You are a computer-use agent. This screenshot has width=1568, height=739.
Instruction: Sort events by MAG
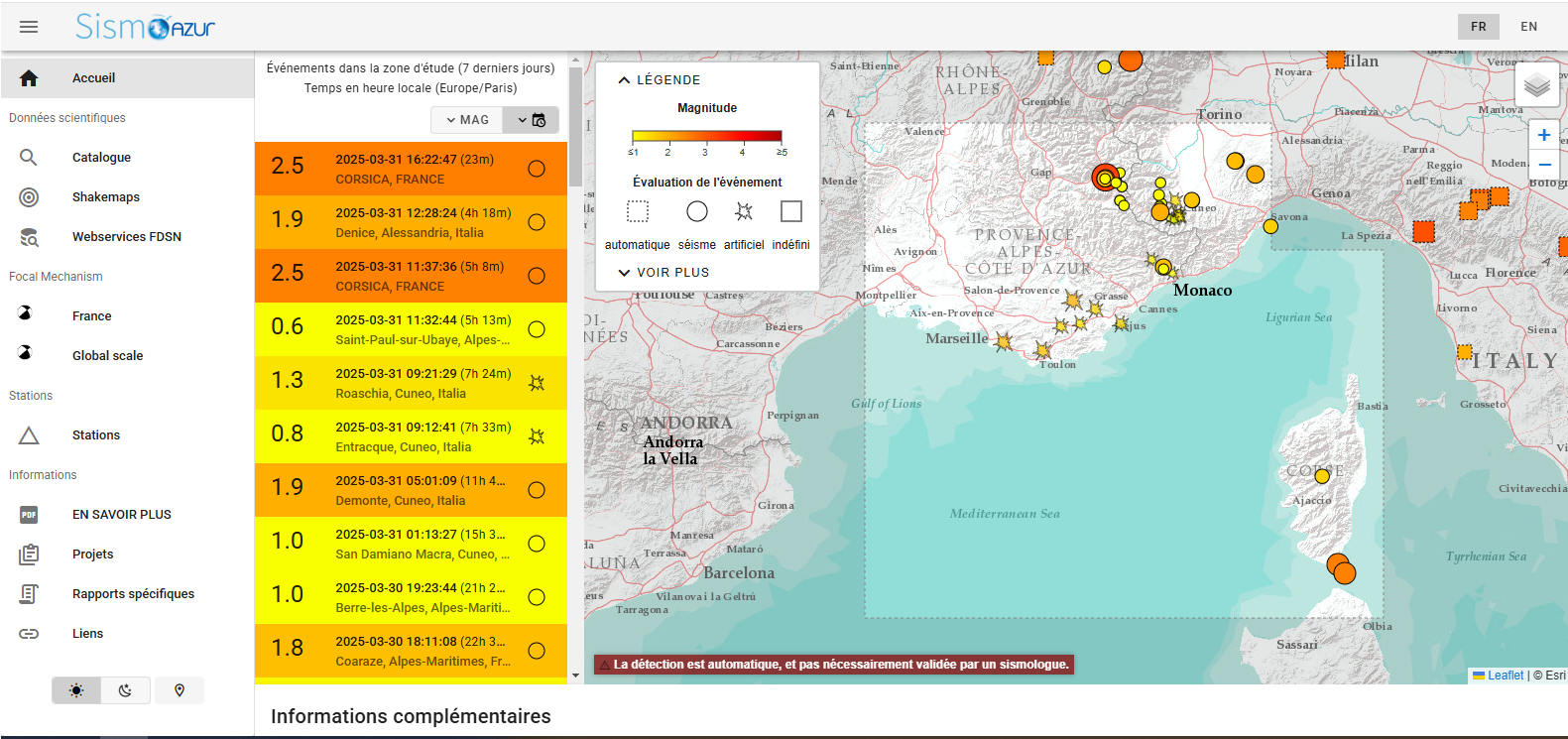(467, 120)
